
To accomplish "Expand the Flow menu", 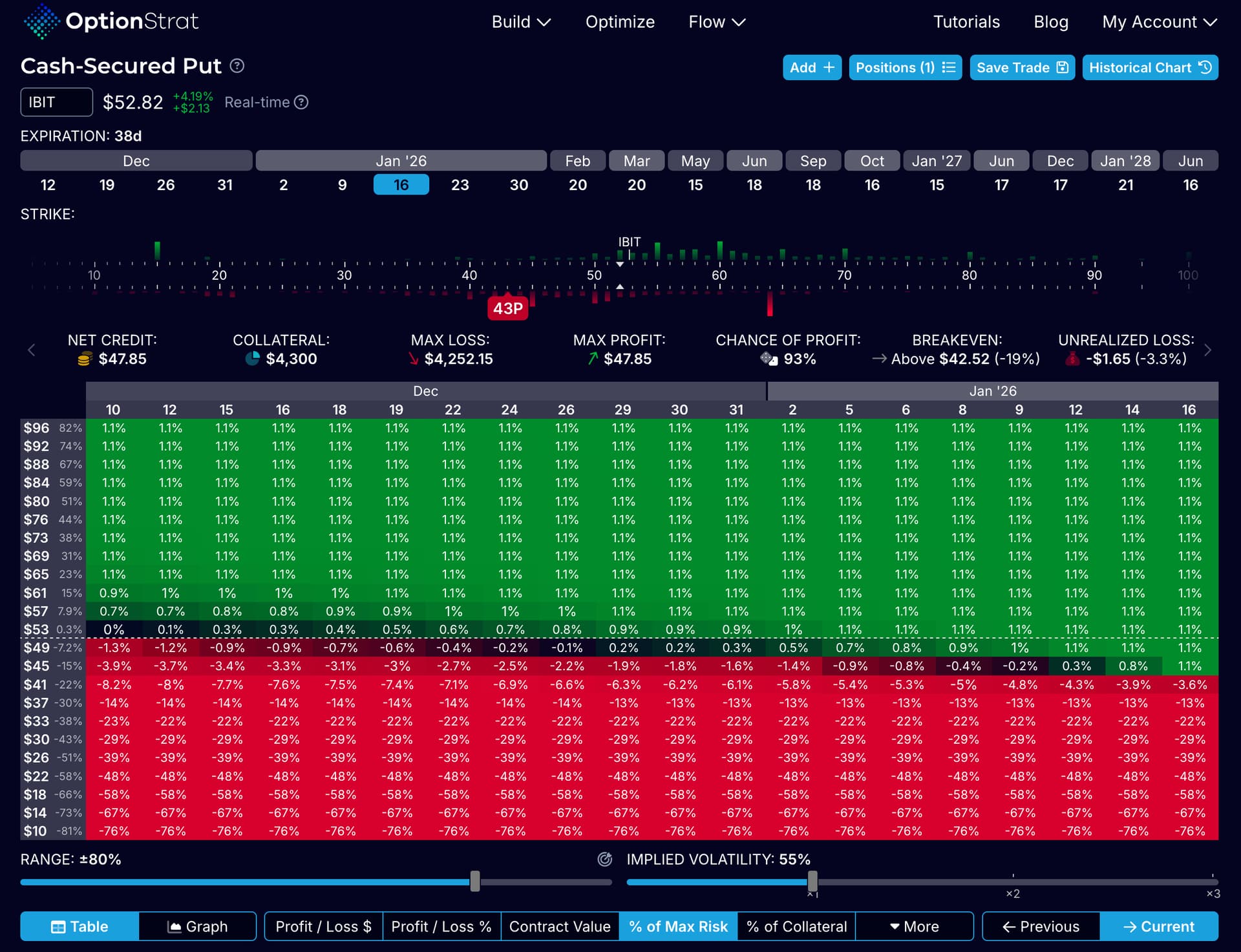I will coord(716,22).
